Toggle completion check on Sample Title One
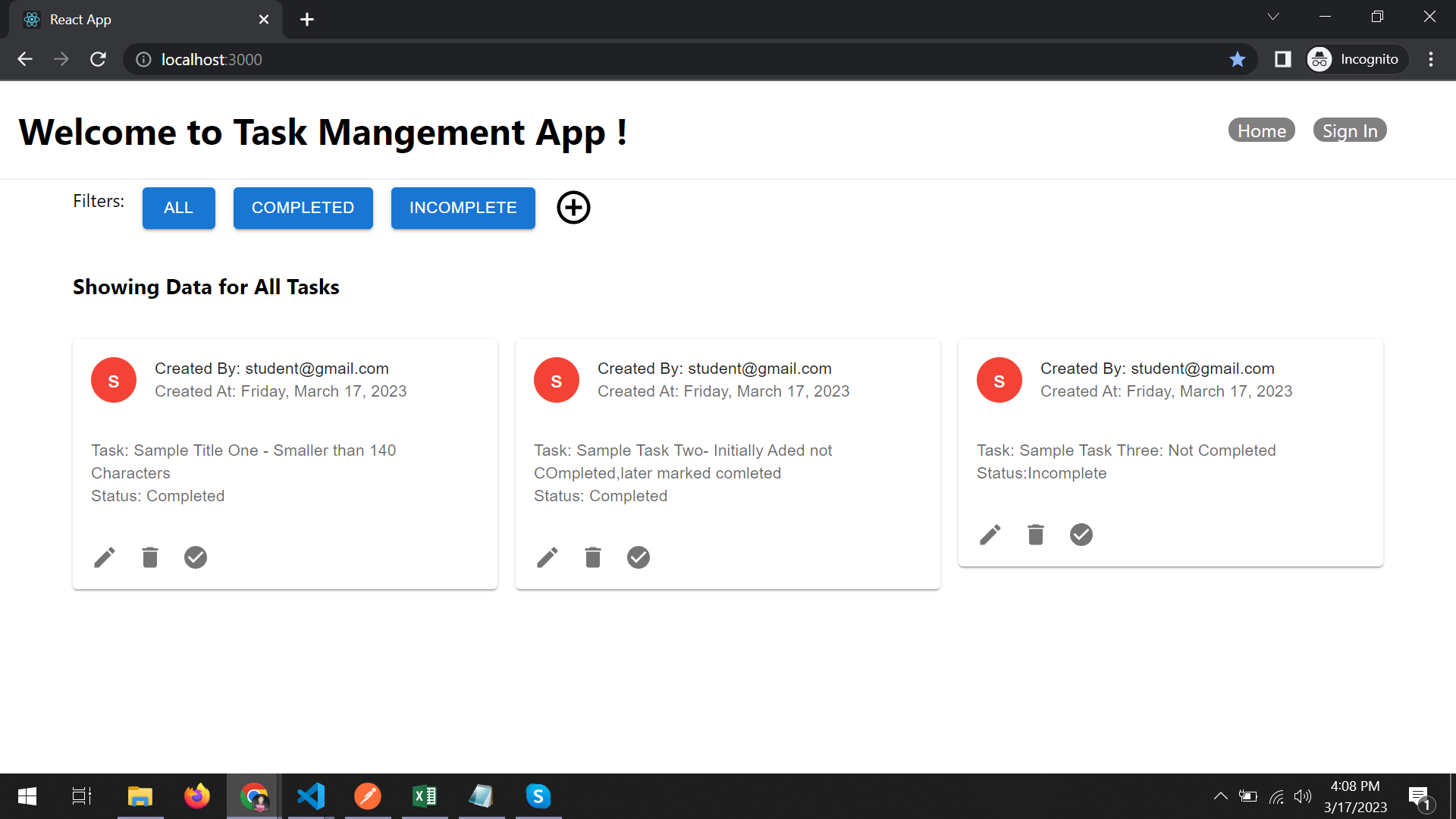 196,557
